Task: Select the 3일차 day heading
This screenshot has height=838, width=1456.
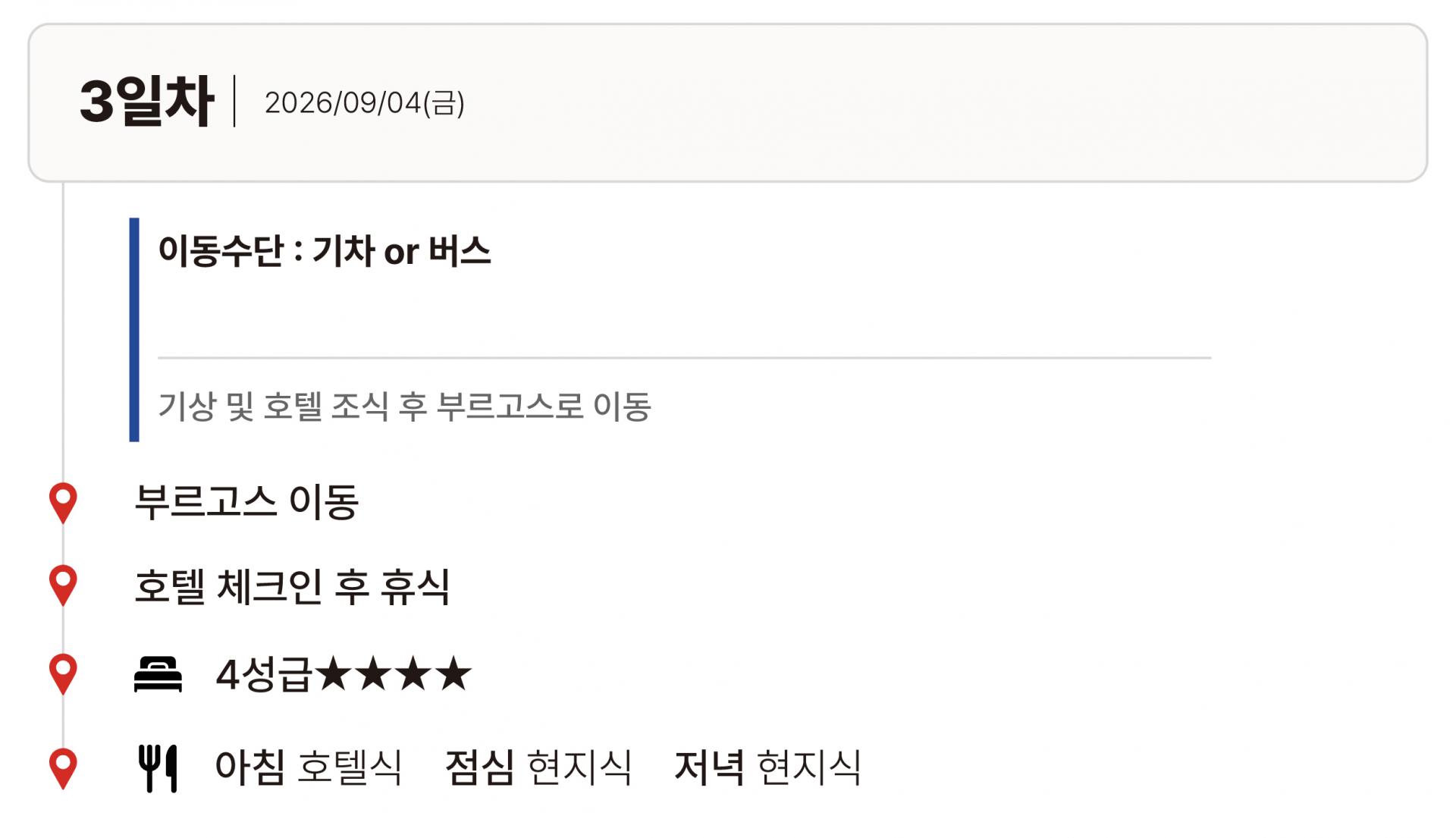Action: pyautogui.click(x=146, y=102)
